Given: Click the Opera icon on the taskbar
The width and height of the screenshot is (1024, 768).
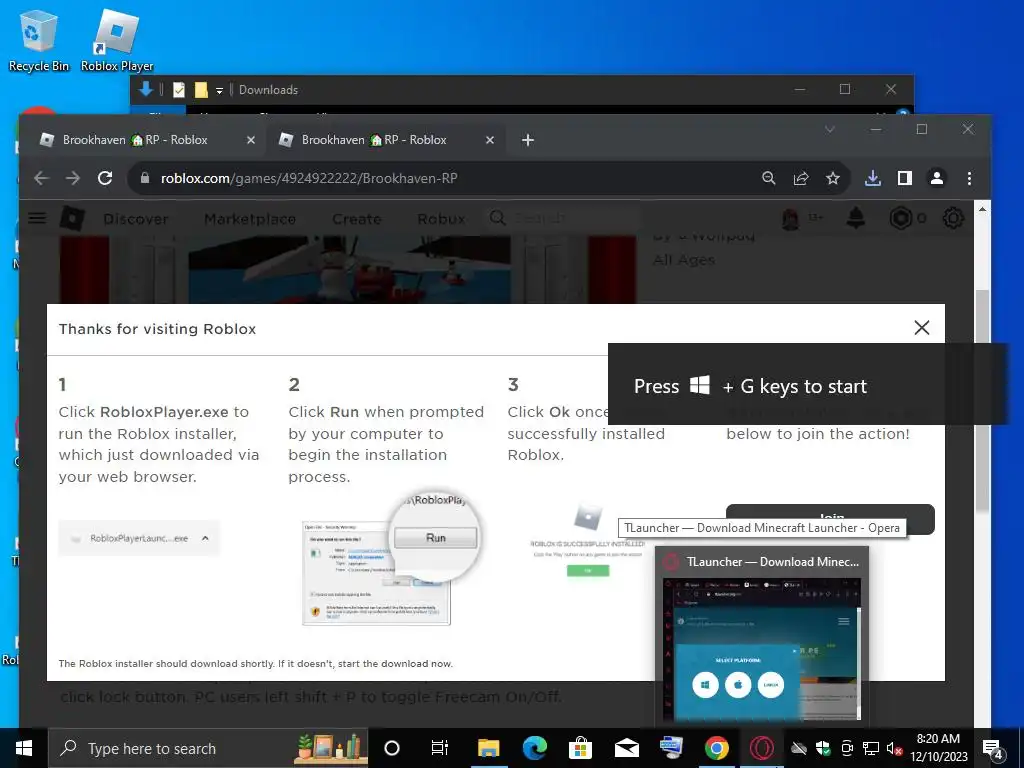Looking at the screenshot, I should (x=761, y=748).
